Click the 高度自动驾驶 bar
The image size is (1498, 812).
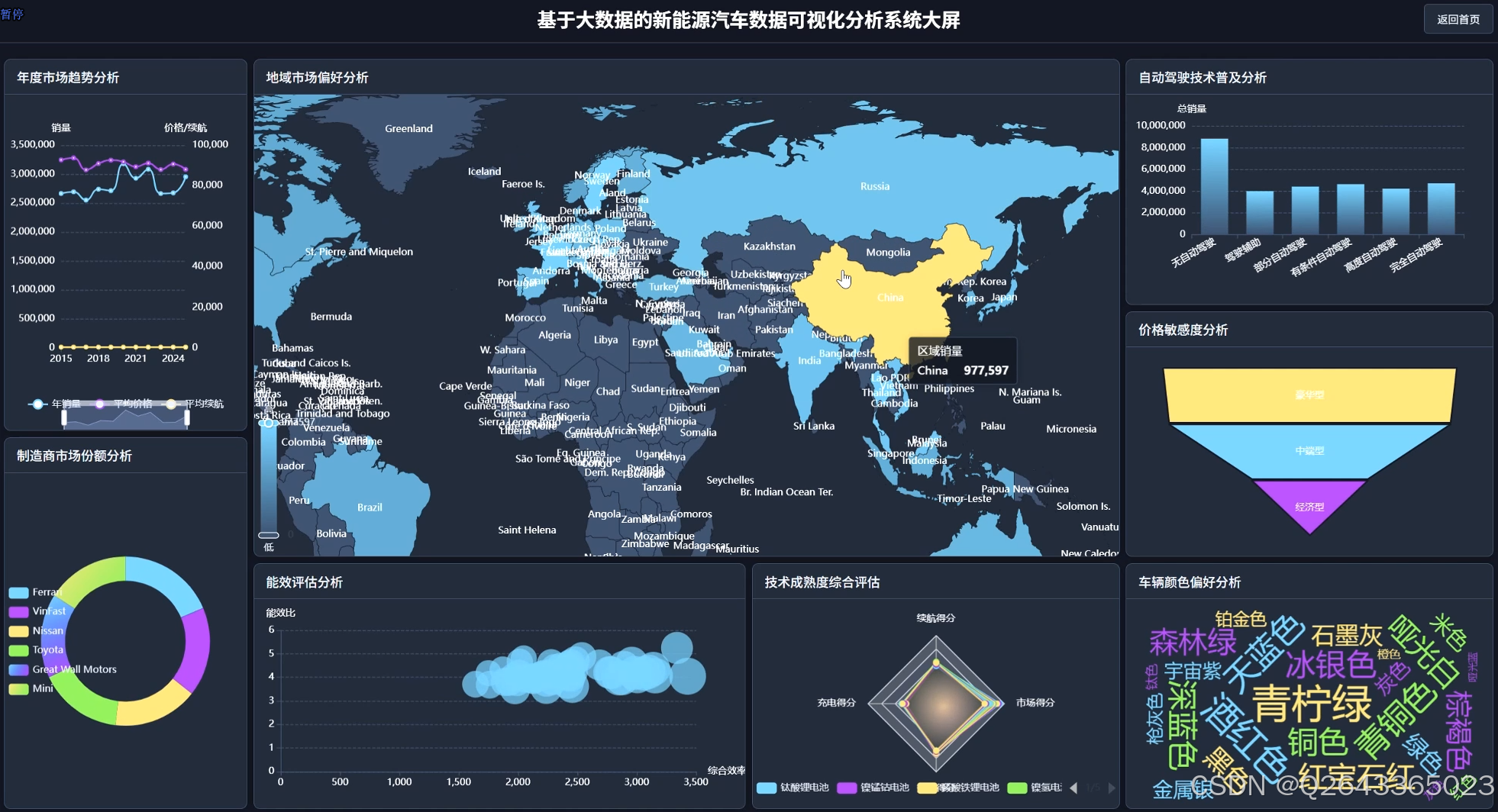(x=1396, y=211)
